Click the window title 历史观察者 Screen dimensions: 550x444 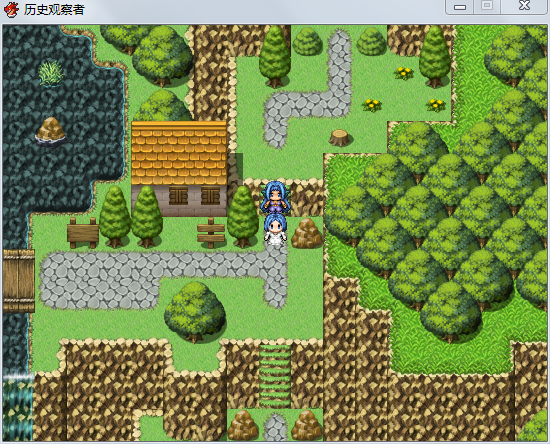point(54,9)
